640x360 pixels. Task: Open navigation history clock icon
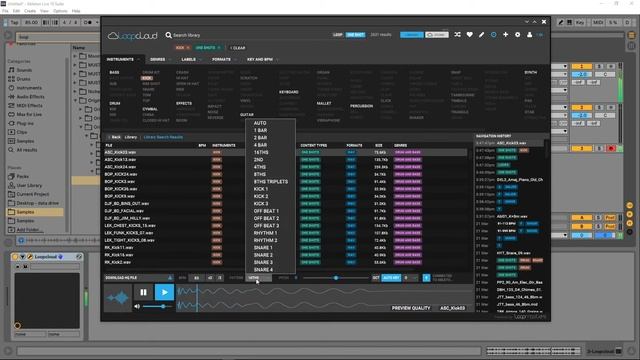tap(493, 35)
